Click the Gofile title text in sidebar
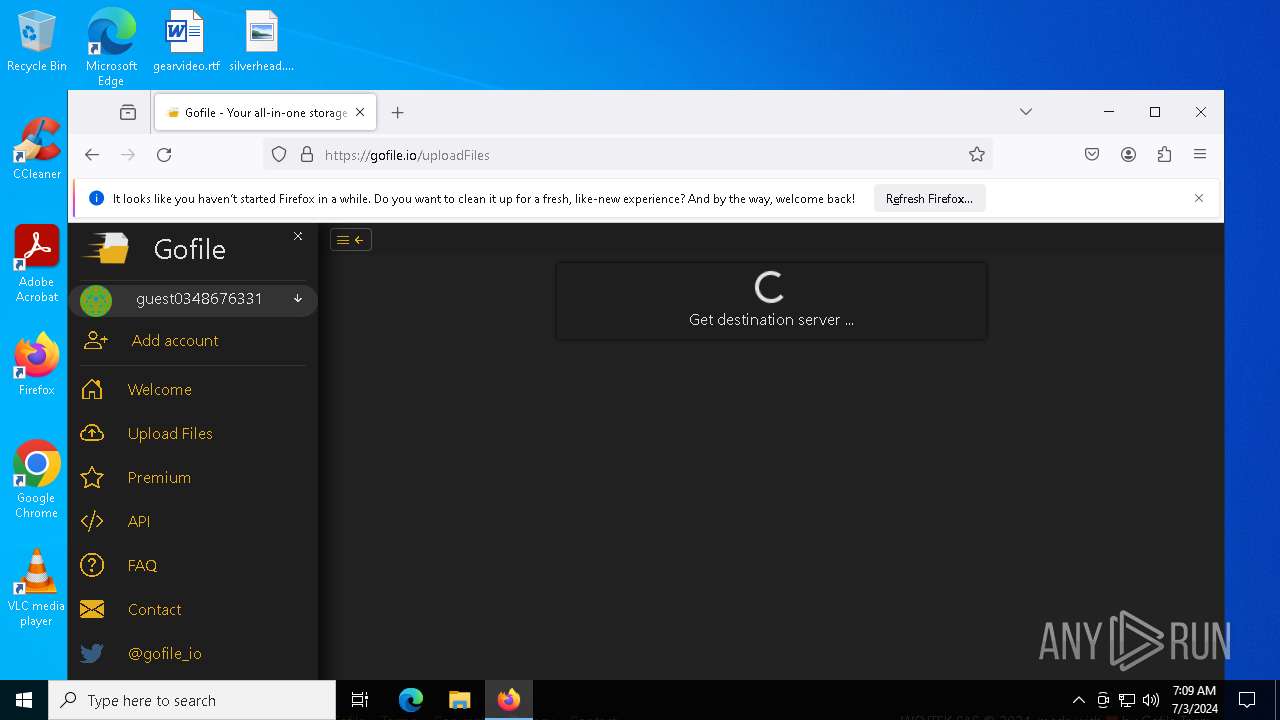 (x=189, y=249)
